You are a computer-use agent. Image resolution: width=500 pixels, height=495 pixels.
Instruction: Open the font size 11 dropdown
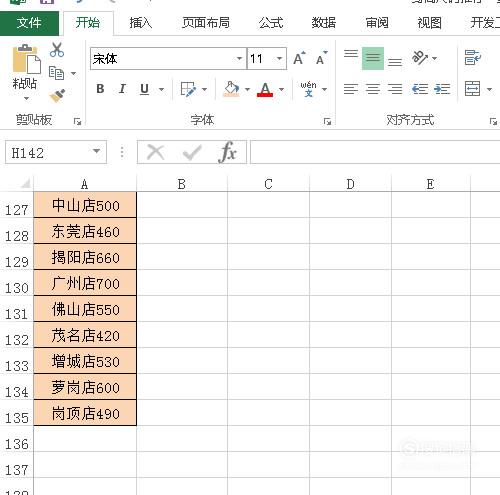pyautogui.click(x=279, y=59)
